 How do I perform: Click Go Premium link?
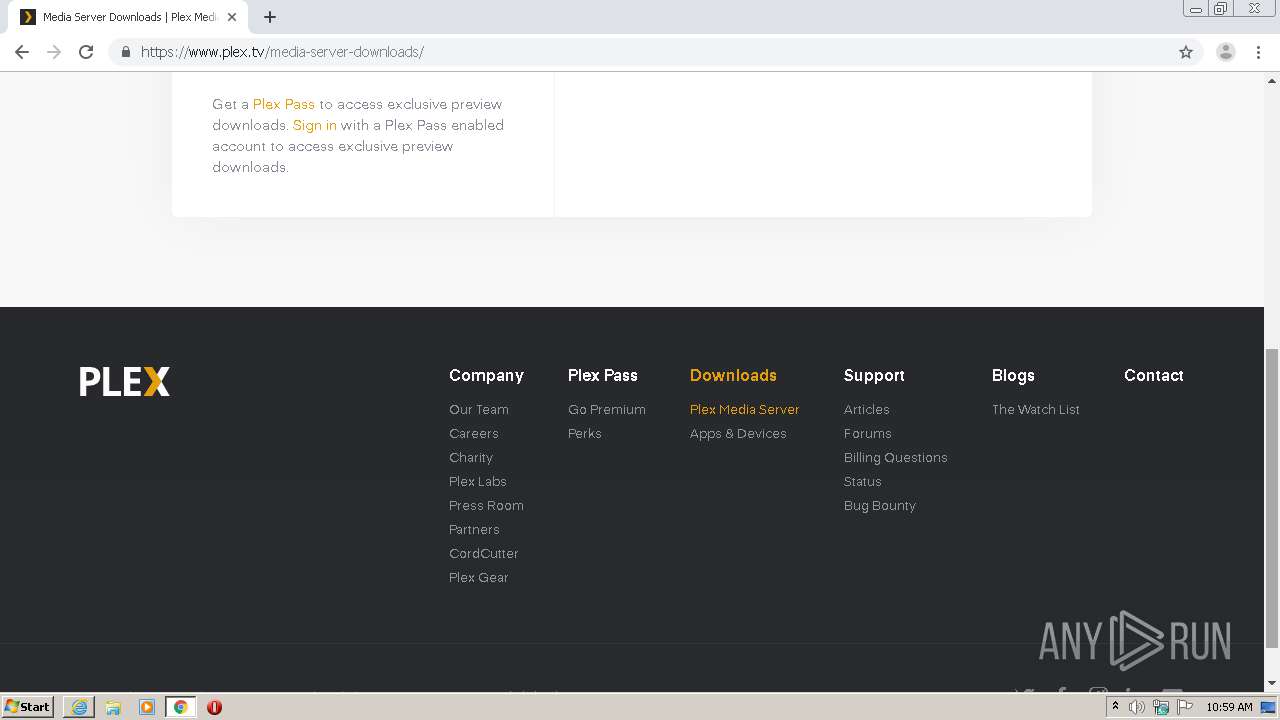pos(607,409)
